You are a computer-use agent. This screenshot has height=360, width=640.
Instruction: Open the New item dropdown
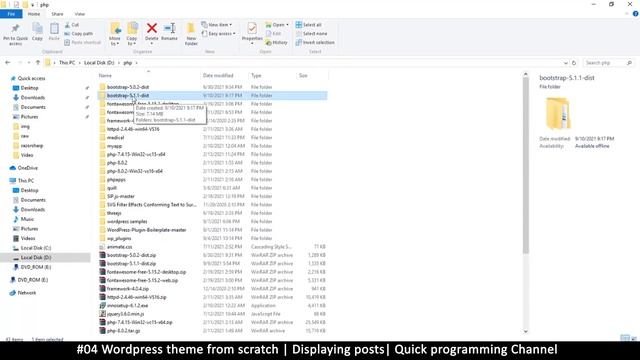click(x=217, y=25)
